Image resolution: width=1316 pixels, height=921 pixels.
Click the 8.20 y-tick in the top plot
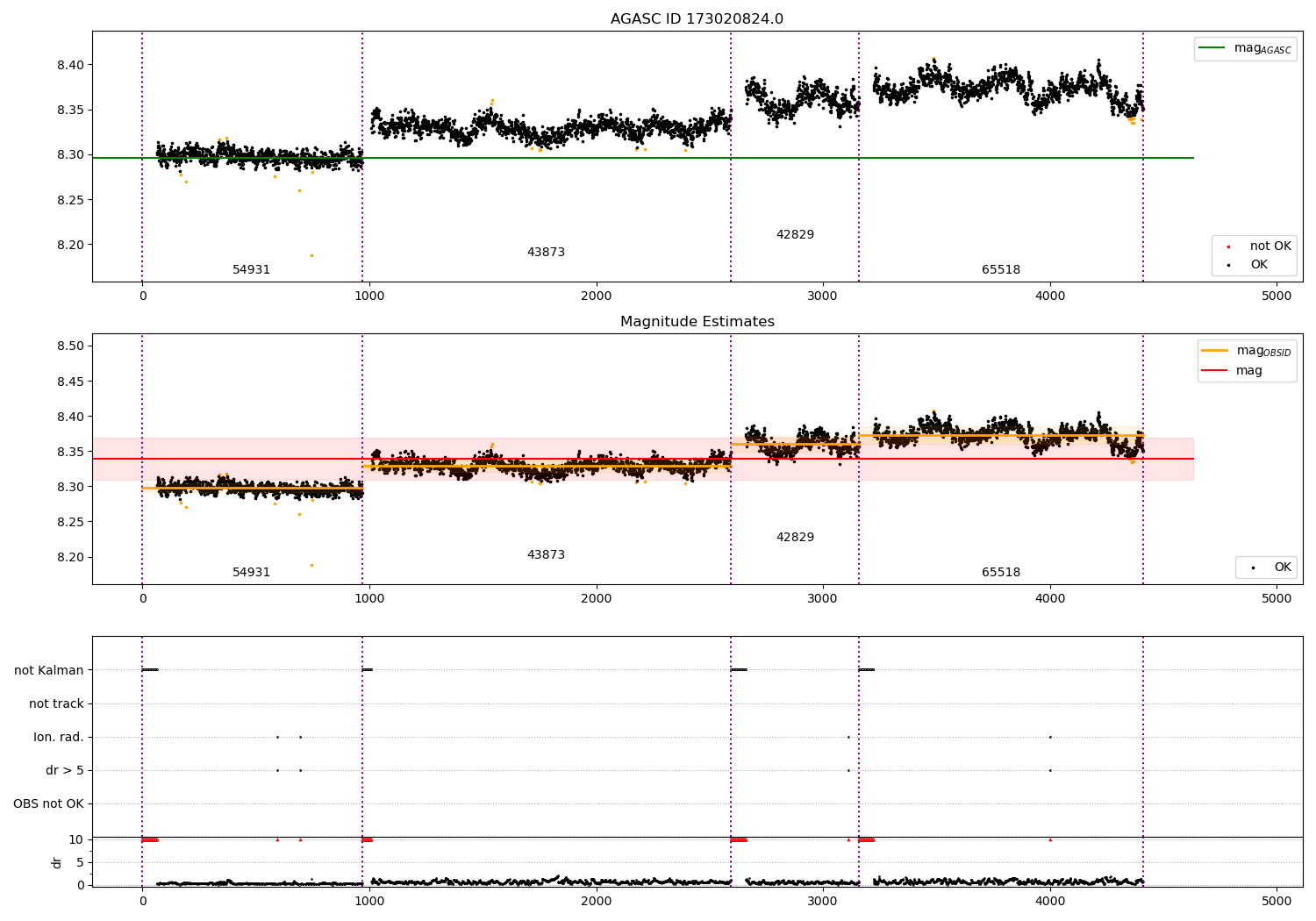point(71,245)
